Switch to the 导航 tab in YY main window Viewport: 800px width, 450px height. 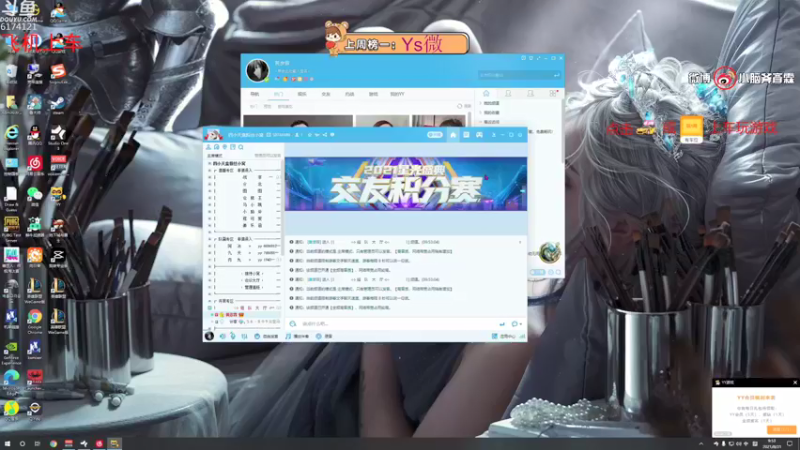click(254, 94)
